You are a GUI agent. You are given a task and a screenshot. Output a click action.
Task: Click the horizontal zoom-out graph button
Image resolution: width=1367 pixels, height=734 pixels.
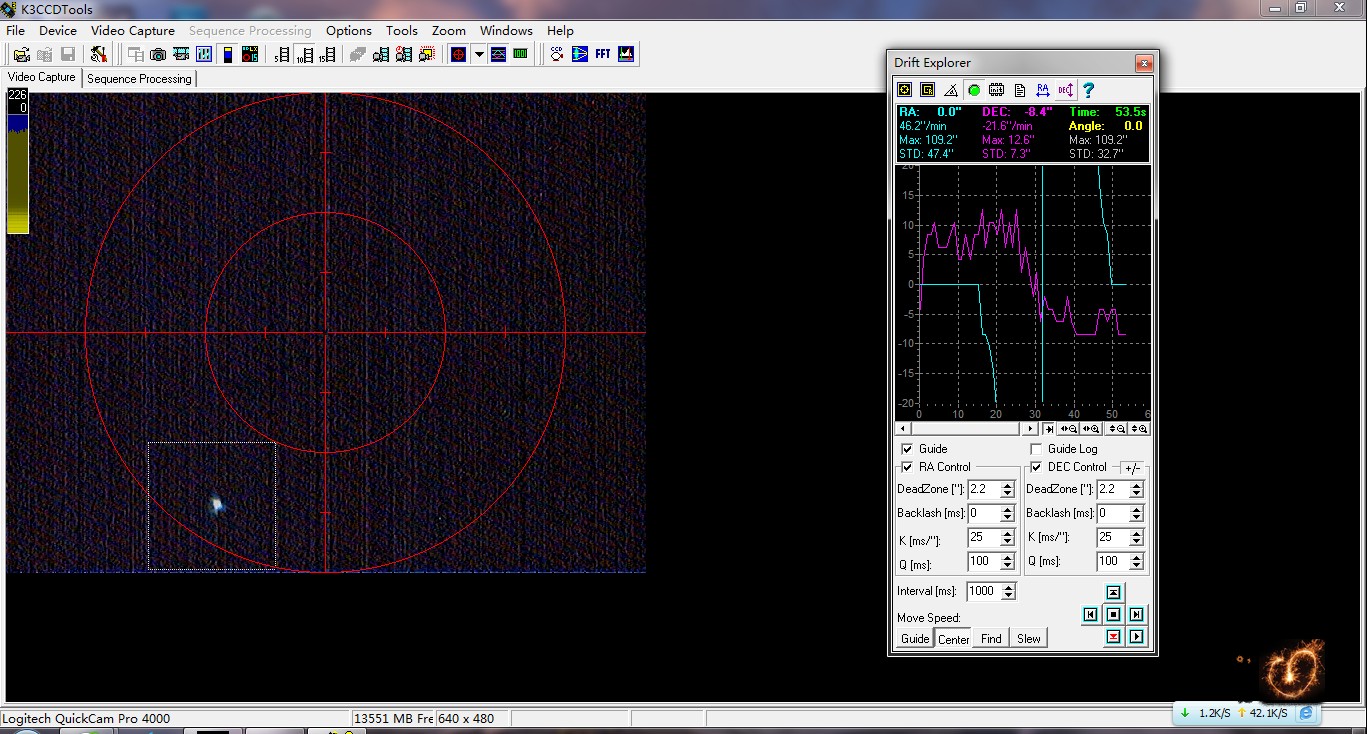point(1067,428)
